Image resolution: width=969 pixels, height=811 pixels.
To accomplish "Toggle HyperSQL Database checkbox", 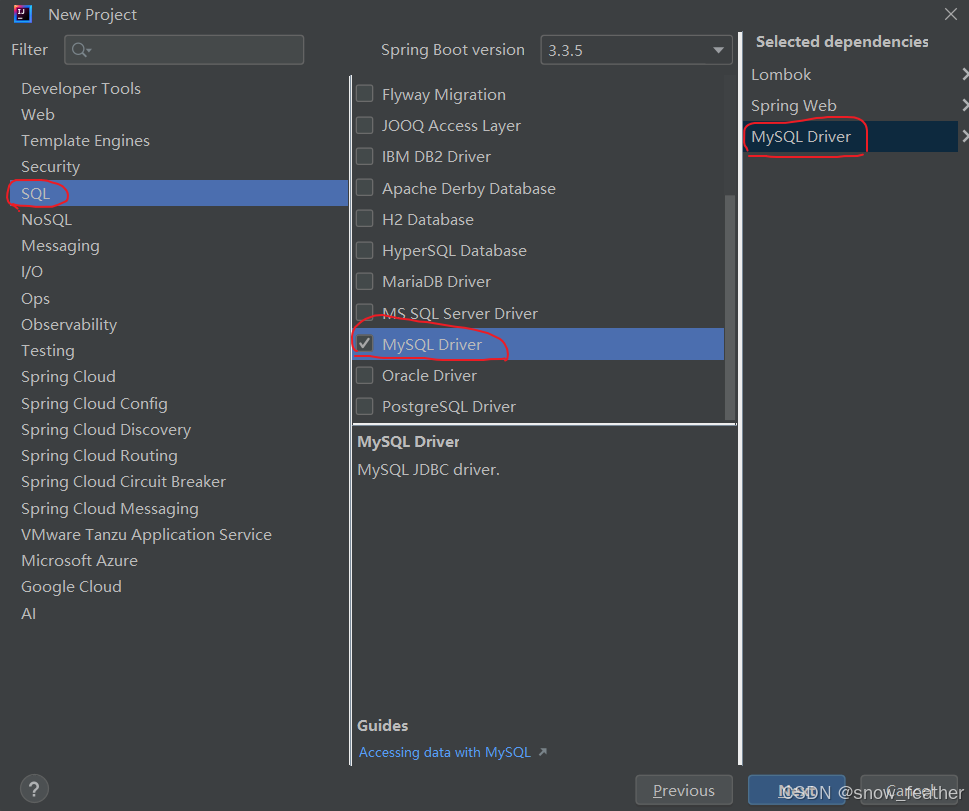I will coord(365,250).
